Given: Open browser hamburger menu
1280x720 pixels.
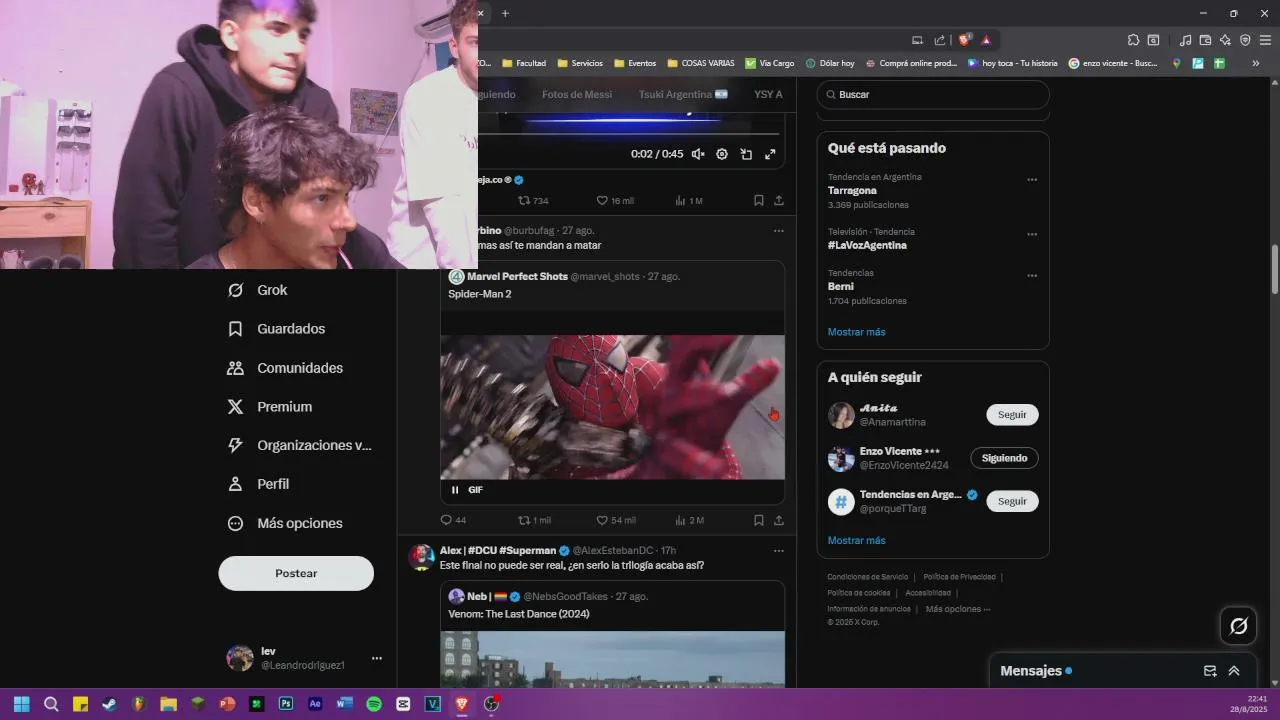Looking at the screenshot, I should [1265, 40].
